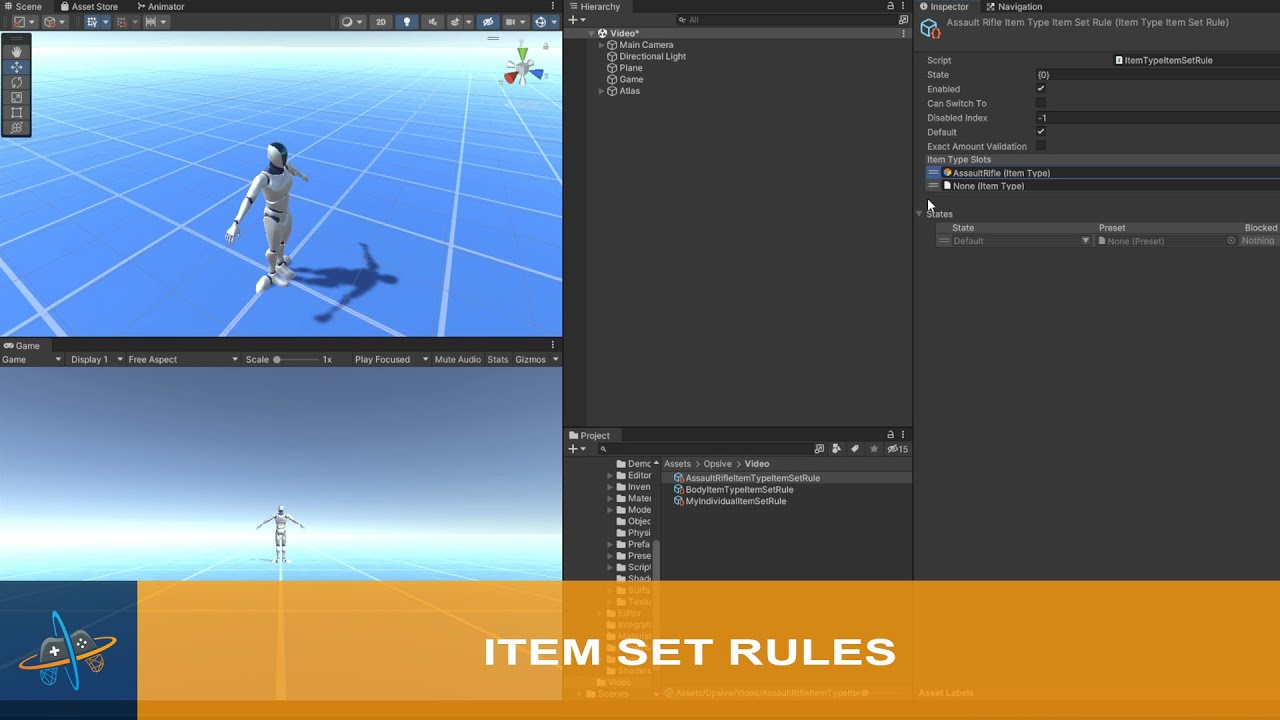Click the scene orientation gizmo
The width and height of the screenshot is (1280, 720).
tap(521, 68)
